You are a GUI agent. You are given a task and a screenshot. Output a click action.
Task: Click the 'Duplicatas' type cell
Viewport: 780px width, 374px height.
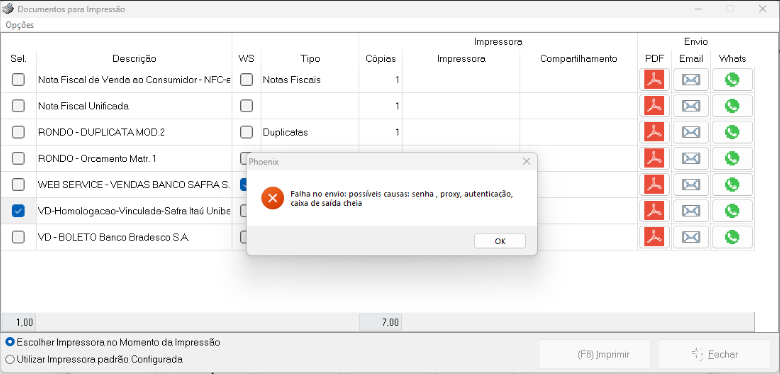coord(310,132)
